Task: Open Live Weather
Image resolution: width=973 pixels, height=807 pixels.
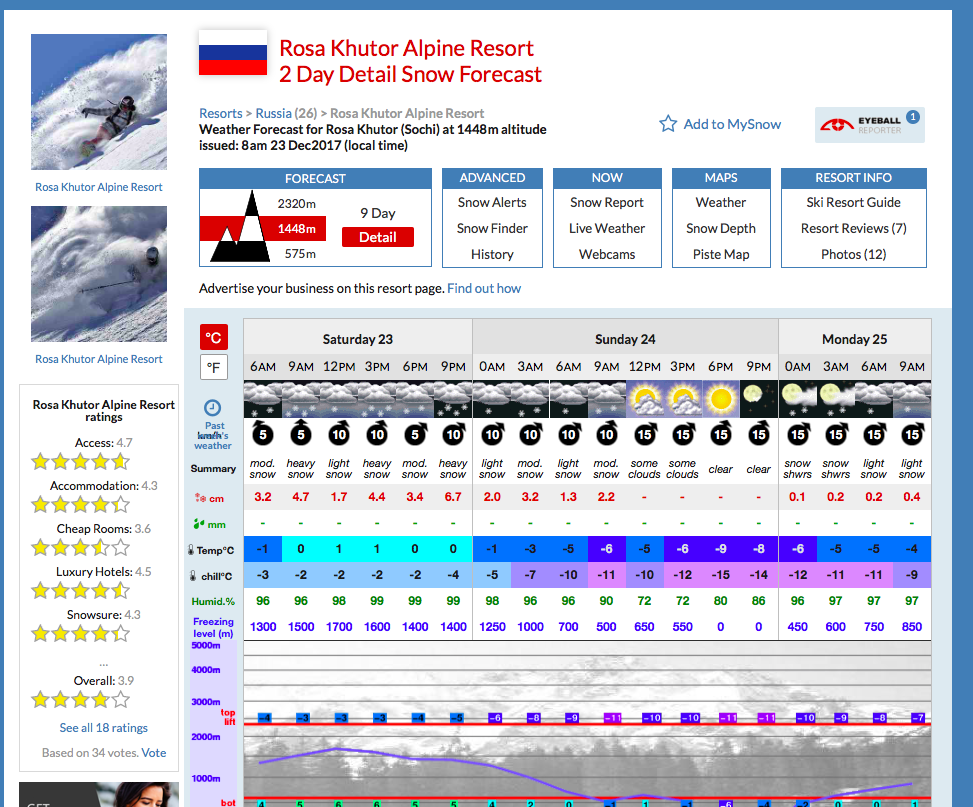Action: (606, 228)
